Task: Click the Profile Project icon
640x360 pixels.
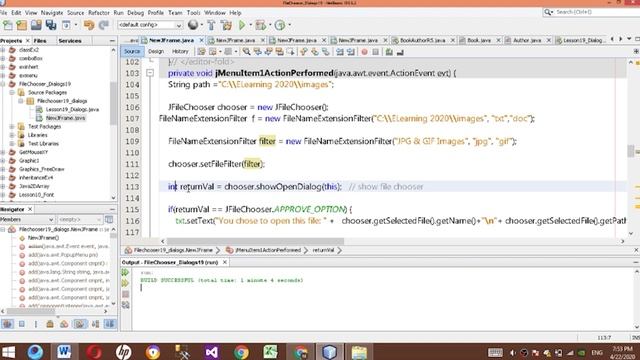Action: (280, 25)
